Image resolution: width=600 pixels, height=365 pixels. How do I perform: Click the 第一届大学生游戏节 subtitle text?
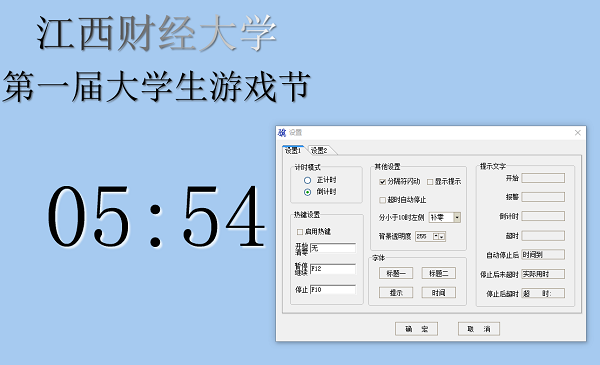[x=156, y=86]
